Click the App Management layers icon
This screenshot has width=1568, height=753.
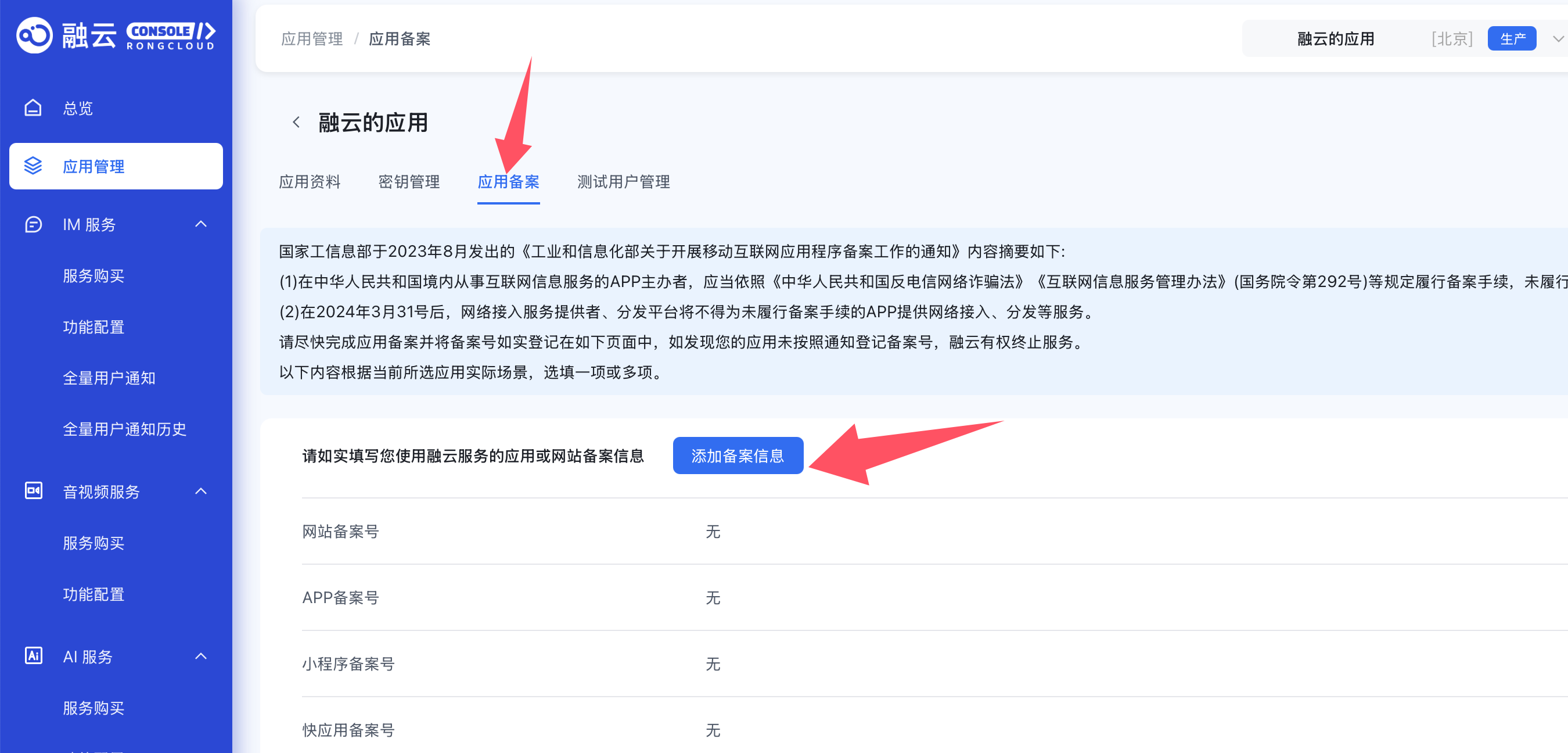point(33,166)
